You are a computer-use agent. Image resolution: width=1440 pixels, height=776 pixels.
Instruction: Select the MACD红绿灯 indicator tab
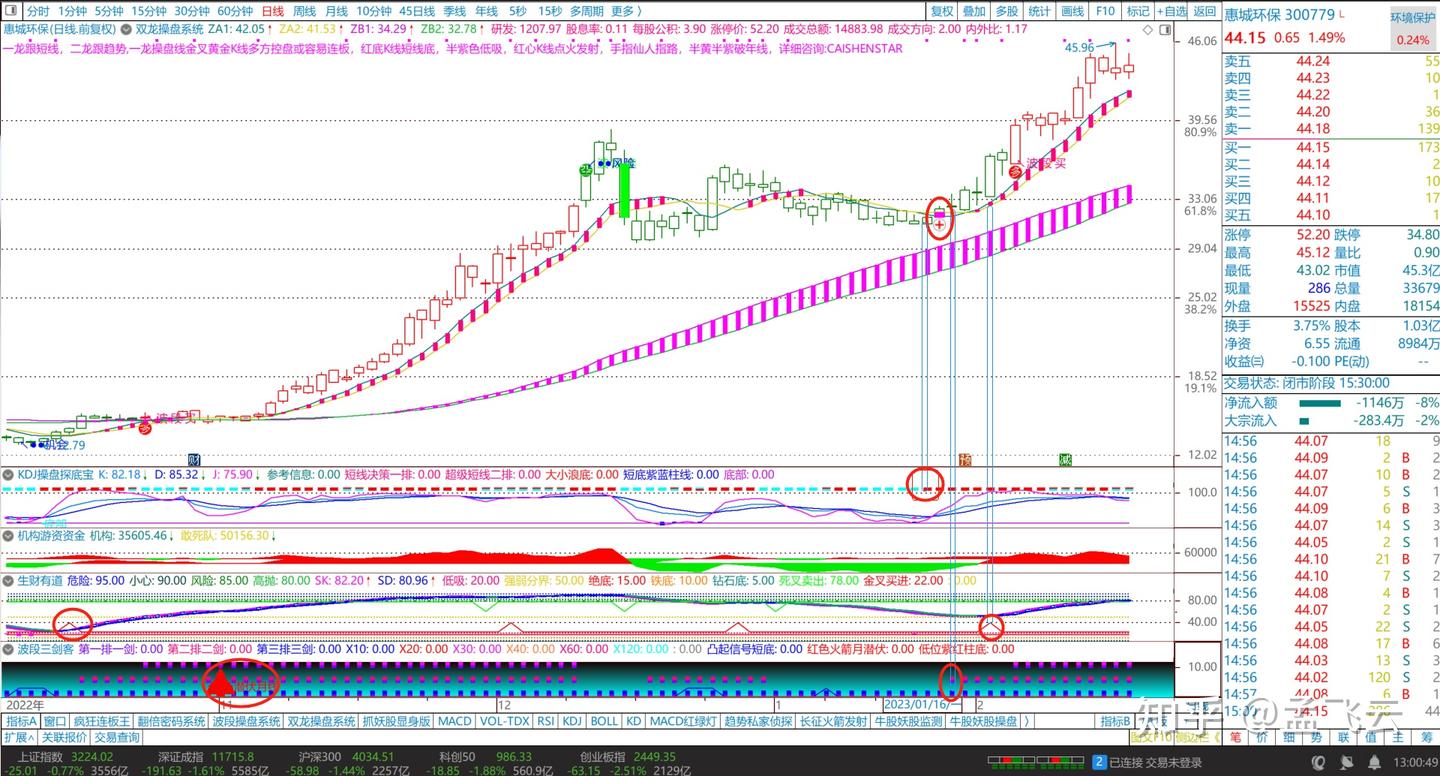(683, 721)
